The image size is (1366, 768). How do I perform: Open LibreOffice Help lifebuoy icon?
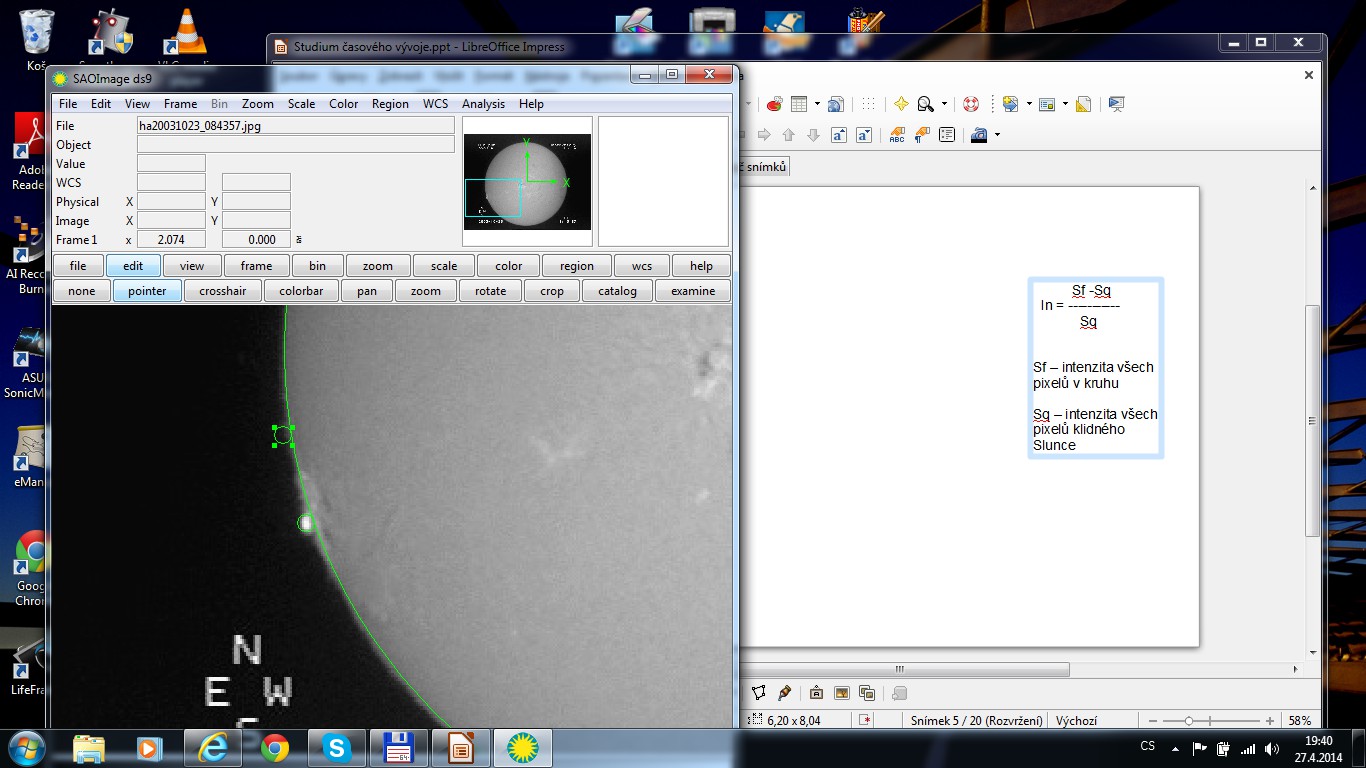pos(970,104)
